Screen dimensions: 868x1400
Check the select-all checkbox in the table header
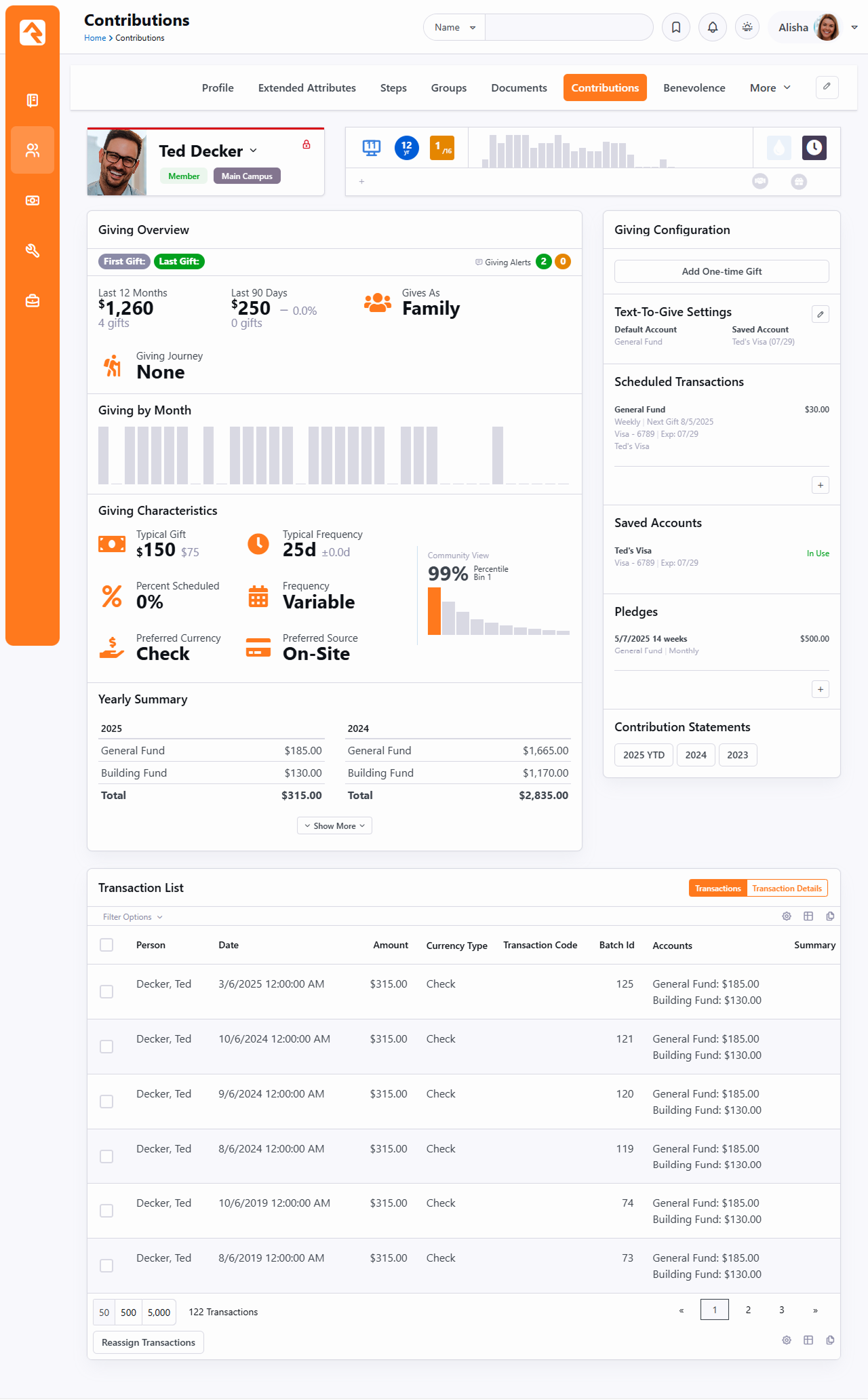106,945
